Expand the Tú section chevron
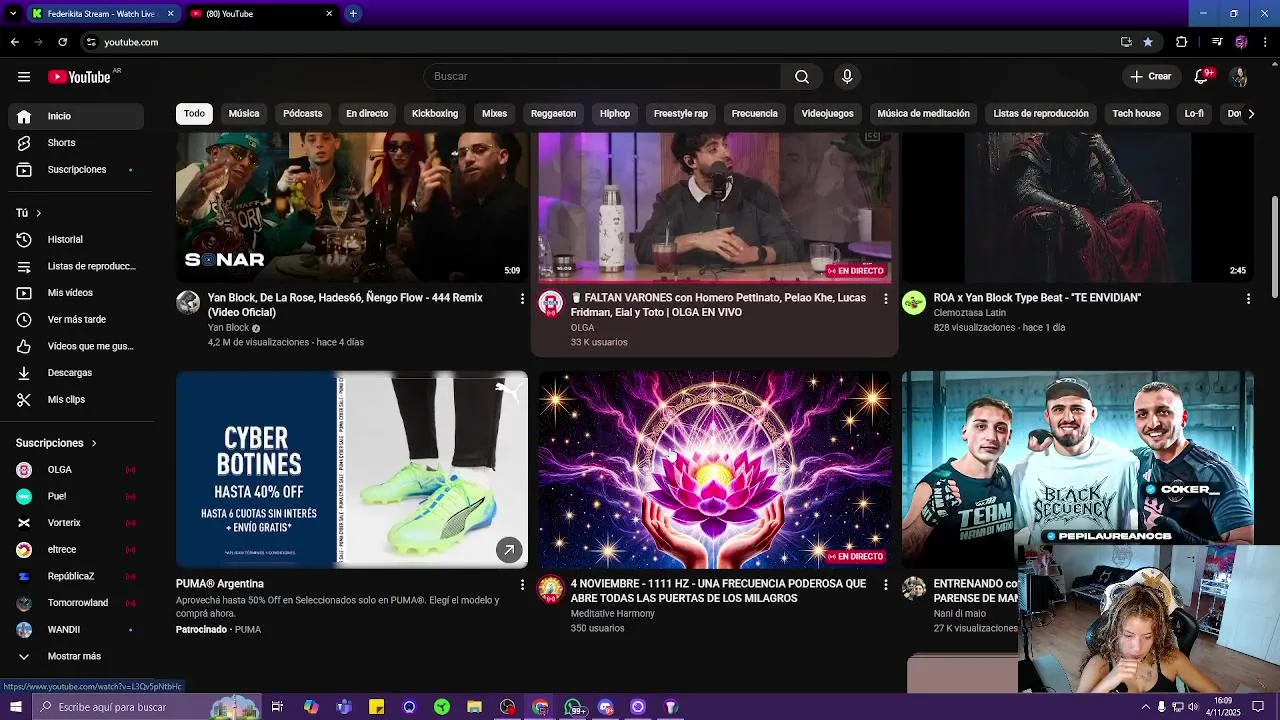This screenshot has height=720, width=1280. pos(39,213)
